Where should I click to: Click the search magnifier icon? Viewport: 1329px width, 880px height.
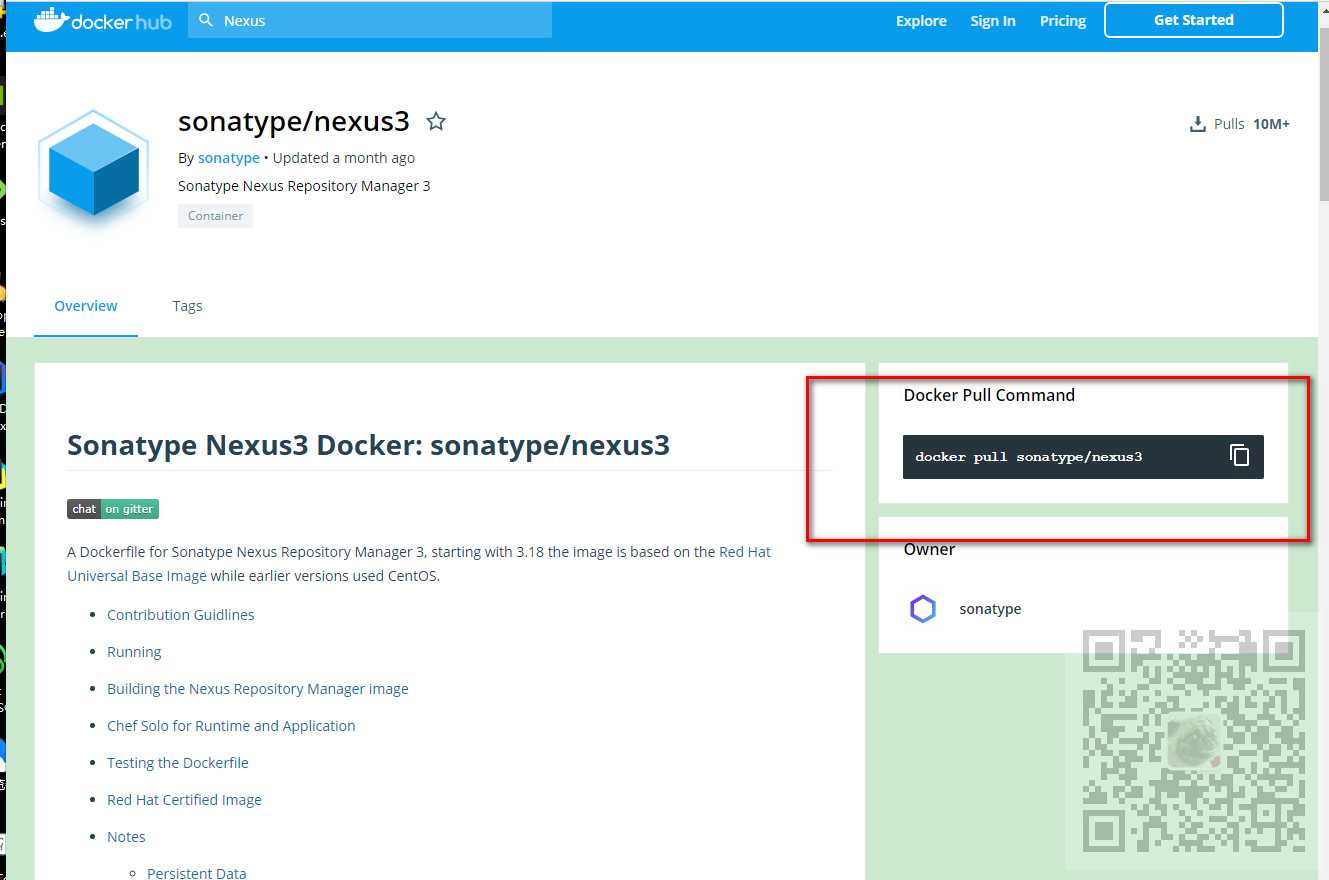pyautogui.click(x=206, y=20)
